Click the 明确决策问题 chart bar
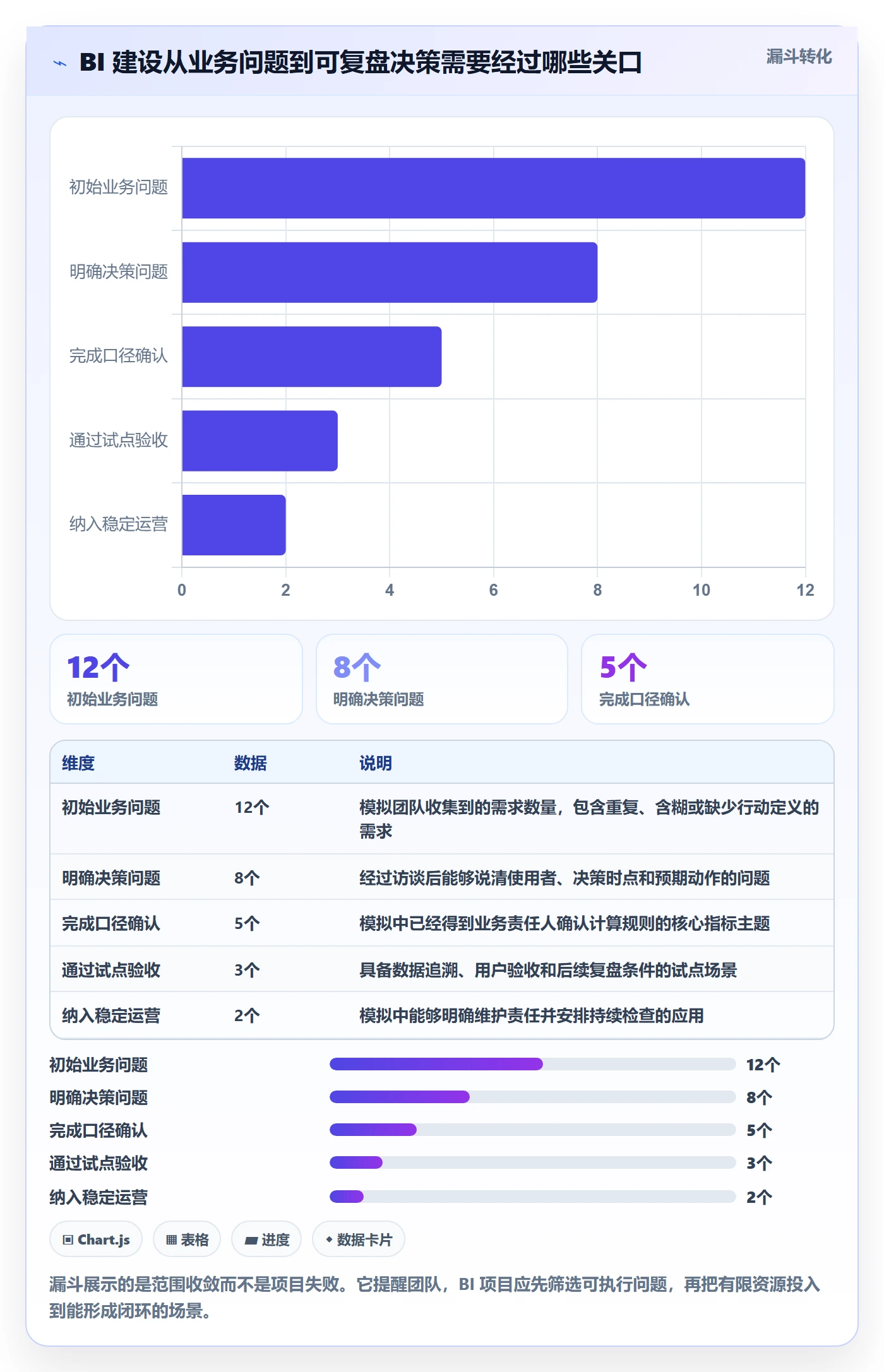 [390, 273]
